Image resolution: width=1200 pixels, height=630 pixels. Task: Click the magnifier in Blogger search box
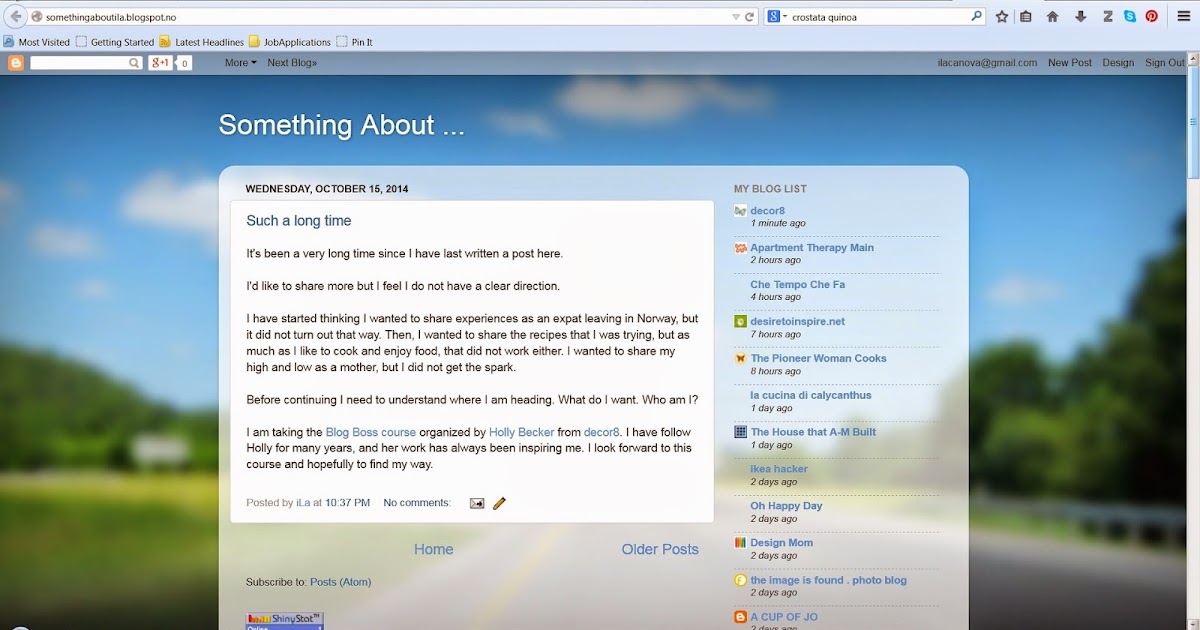coord(135,63)
